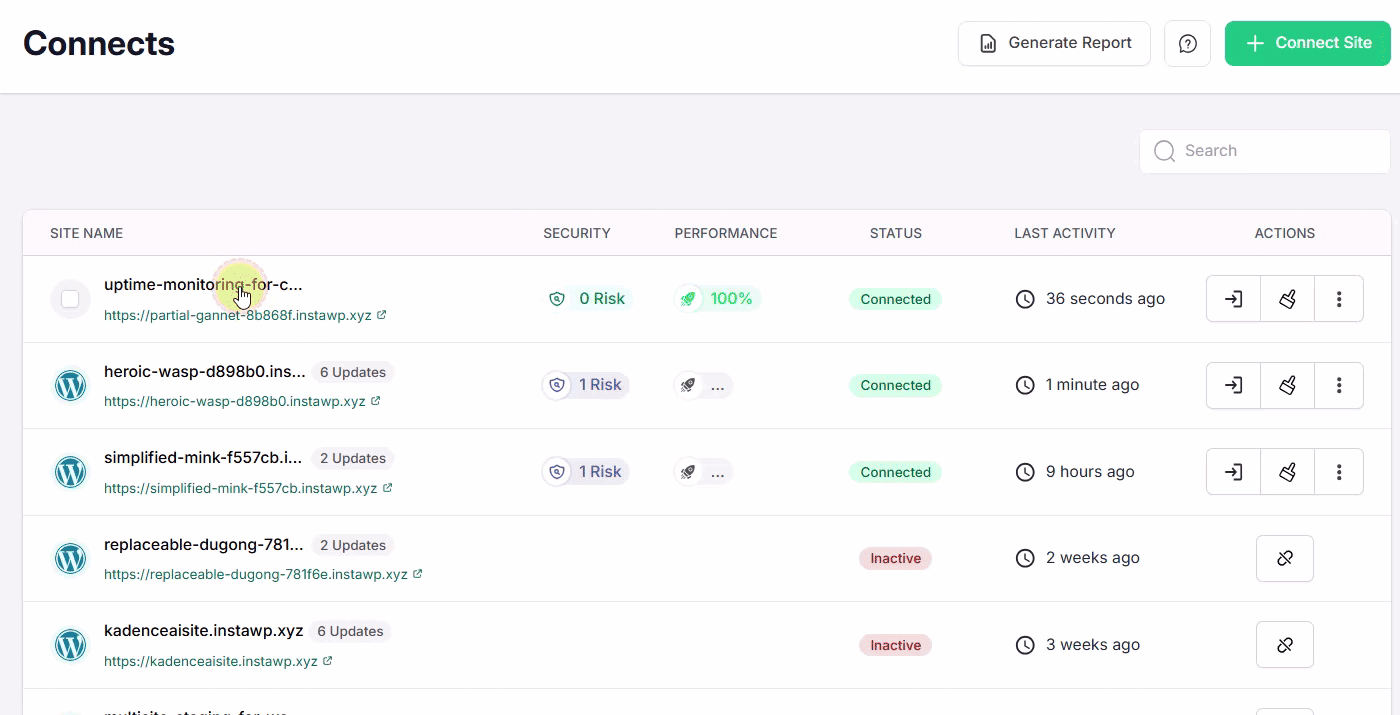This screenshot has height=715, width=1400.
Task: Tick the checkbox for uptime-monitoring site row
Action: coord(70,299)
